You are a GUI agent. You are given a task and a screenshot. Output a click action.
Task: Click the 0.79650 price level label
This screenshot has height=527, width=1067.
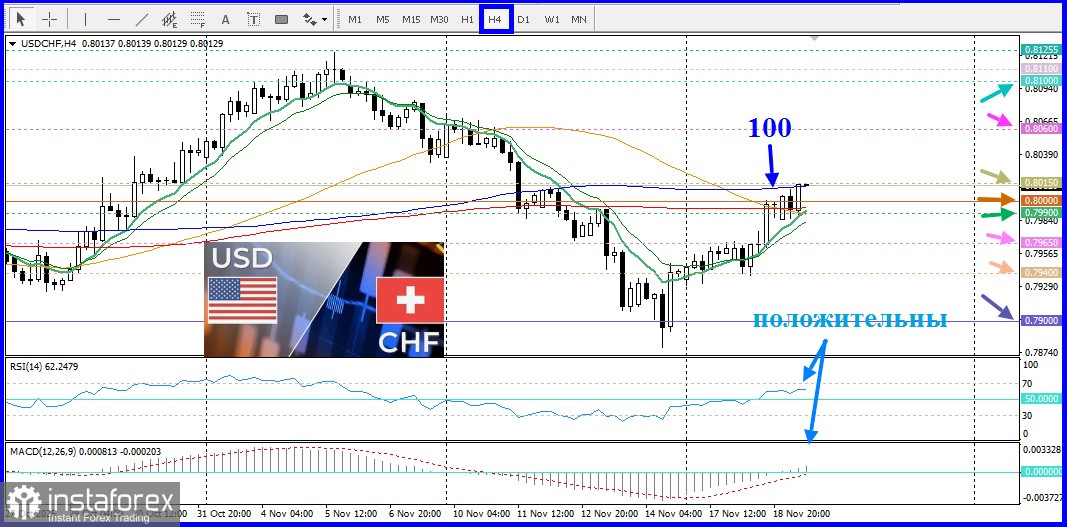click(1040, 242)
